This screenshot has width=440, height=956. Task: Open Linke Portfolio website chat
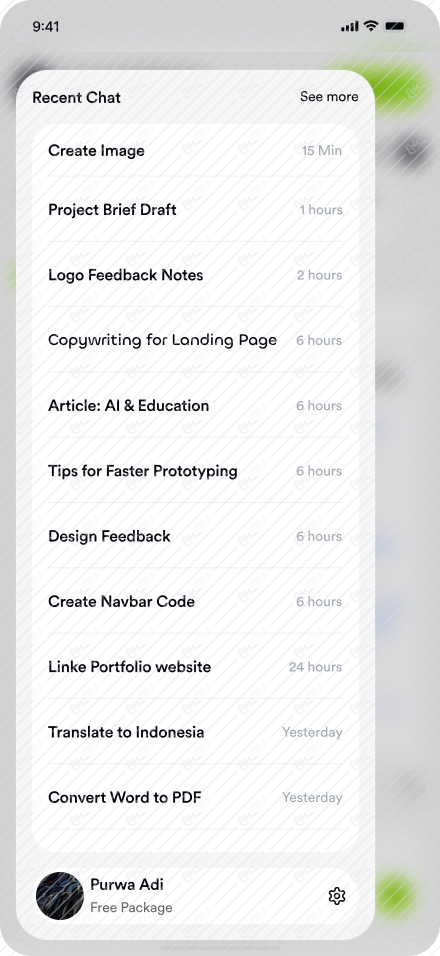(x=195, y=667)
